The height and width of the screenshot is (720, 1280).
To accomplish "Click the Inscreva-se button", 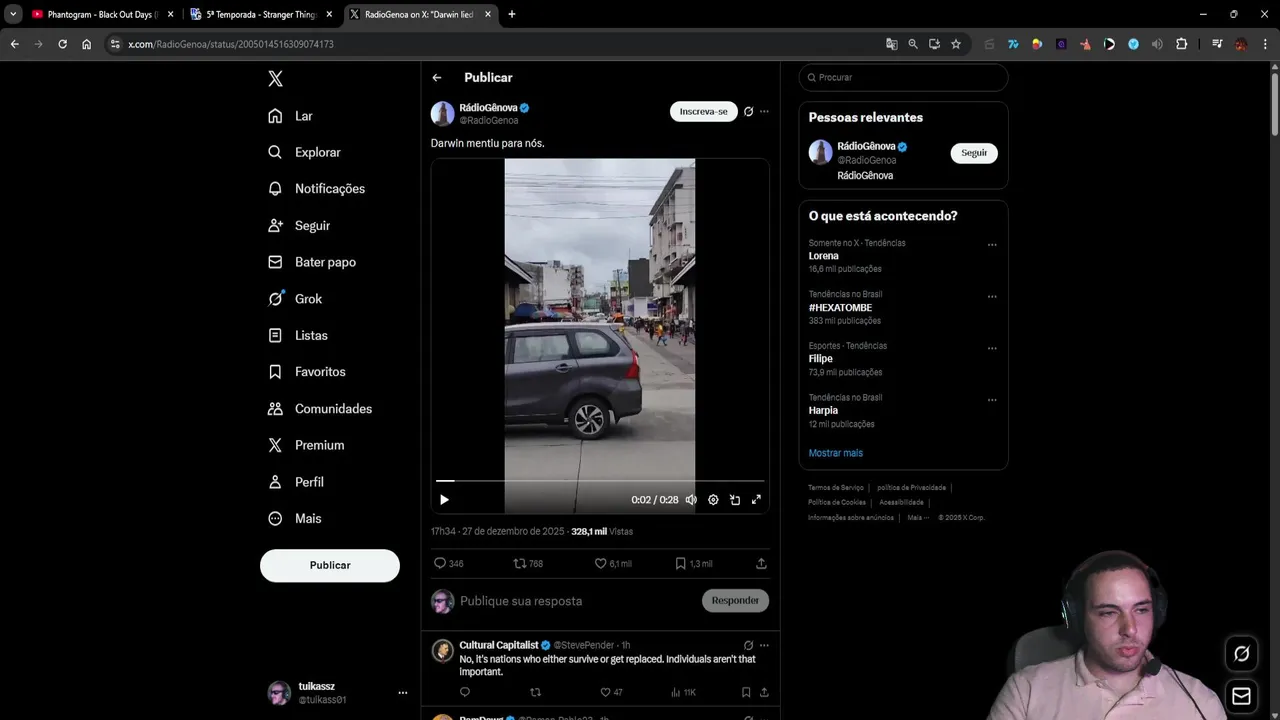I will pyautogui.click(x=704, y=111).
